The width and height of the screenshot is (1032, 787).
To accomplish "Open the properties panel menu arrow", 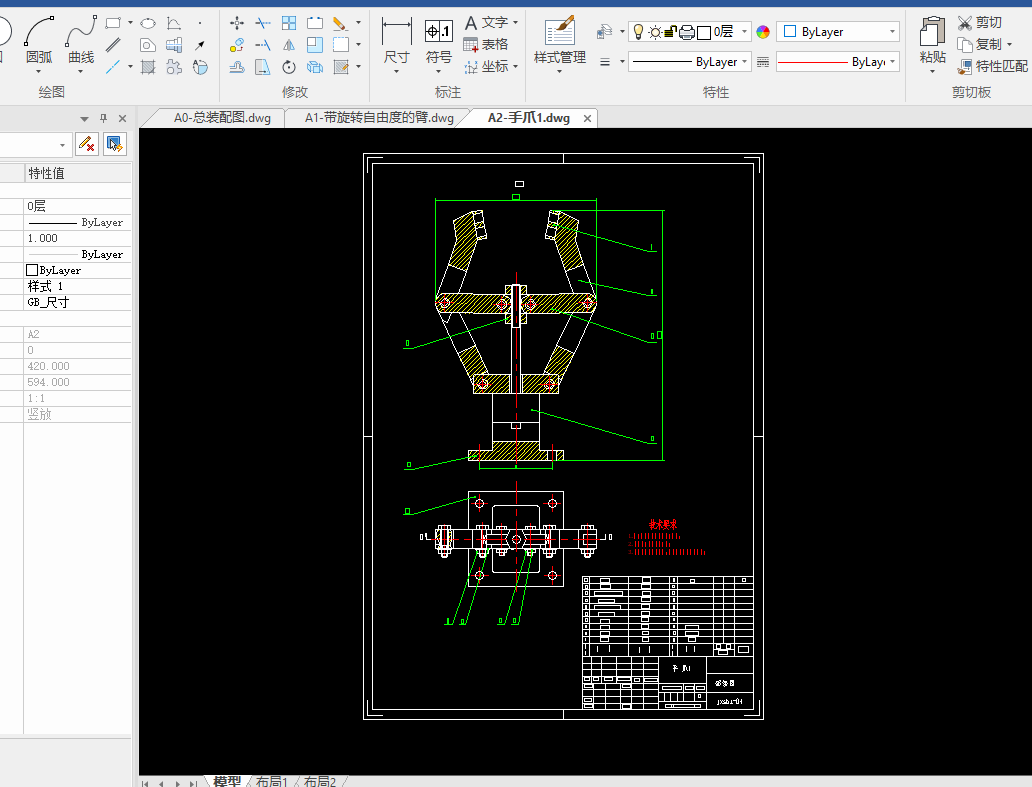I will pyautogui.click(x=84, y=119).
